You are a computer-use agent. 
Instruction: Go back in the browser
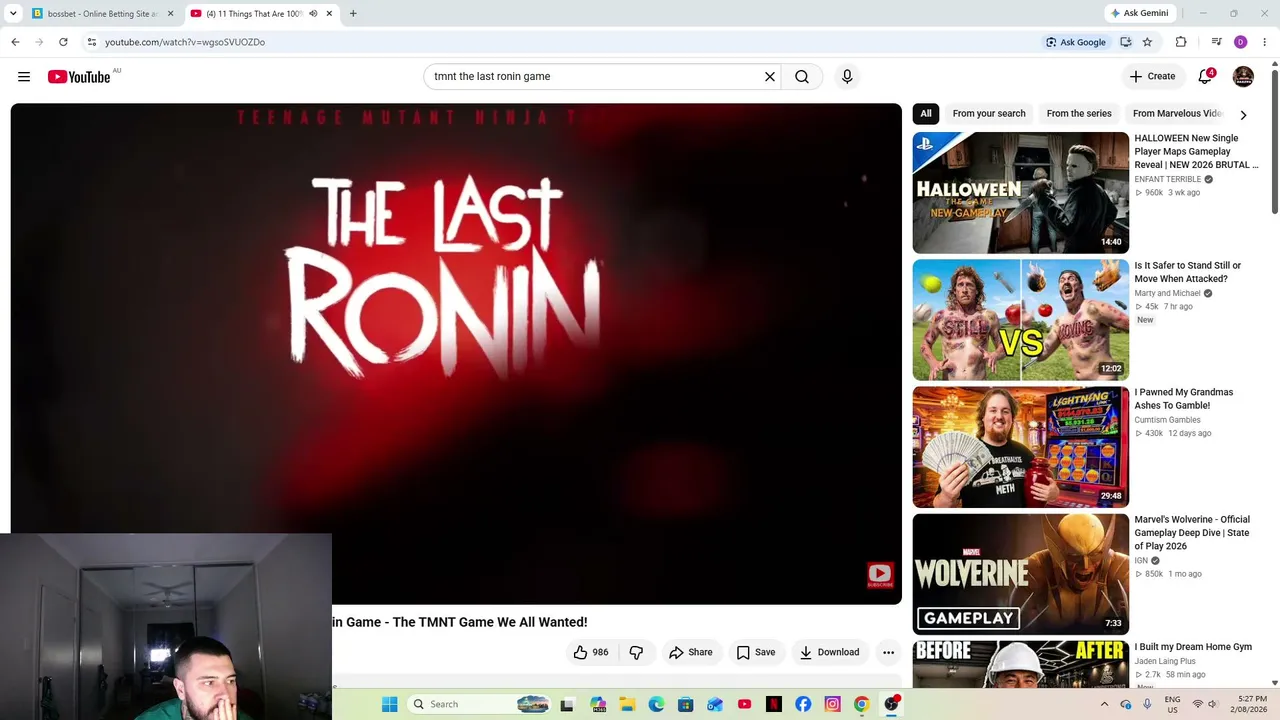tap(15, 42)
